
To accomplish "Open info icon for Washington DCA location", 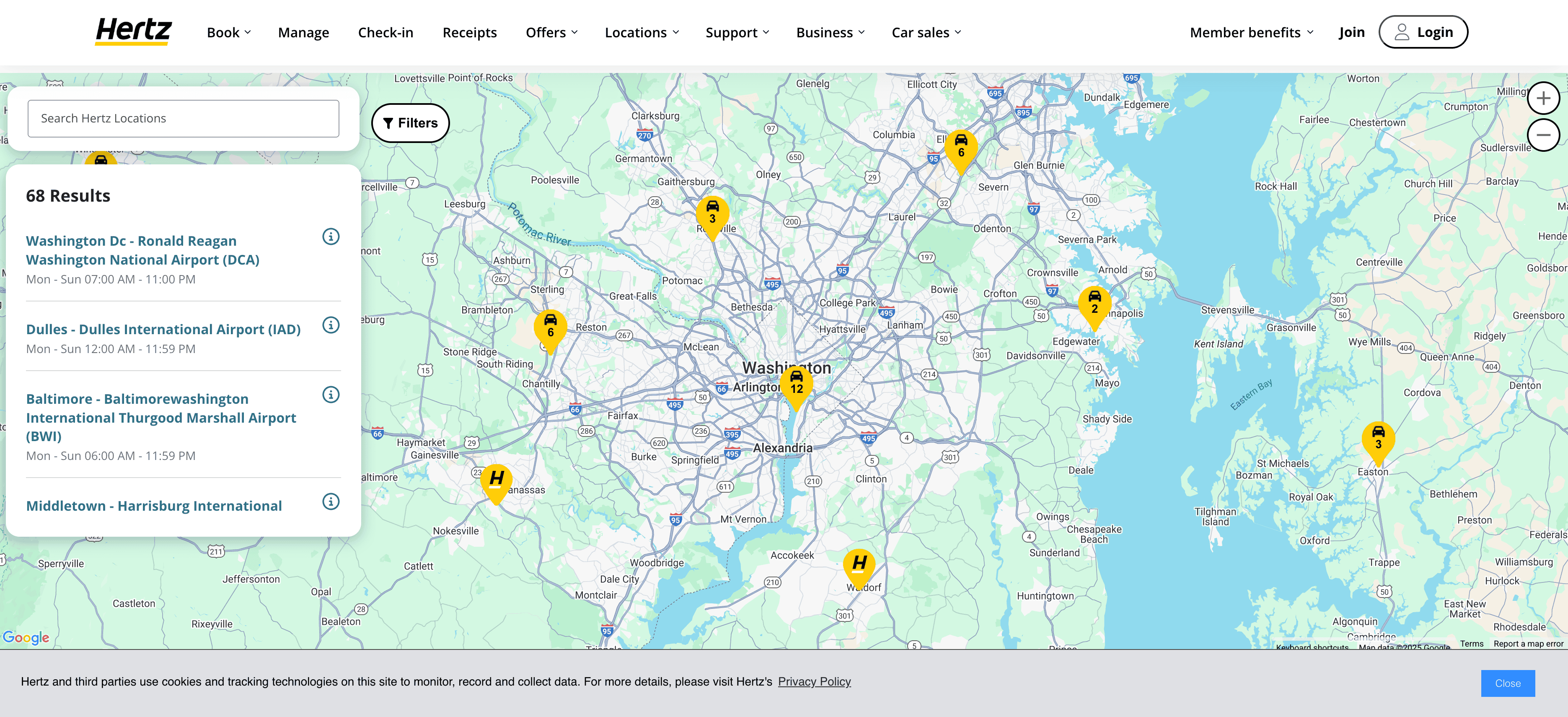I will (331, 236).
